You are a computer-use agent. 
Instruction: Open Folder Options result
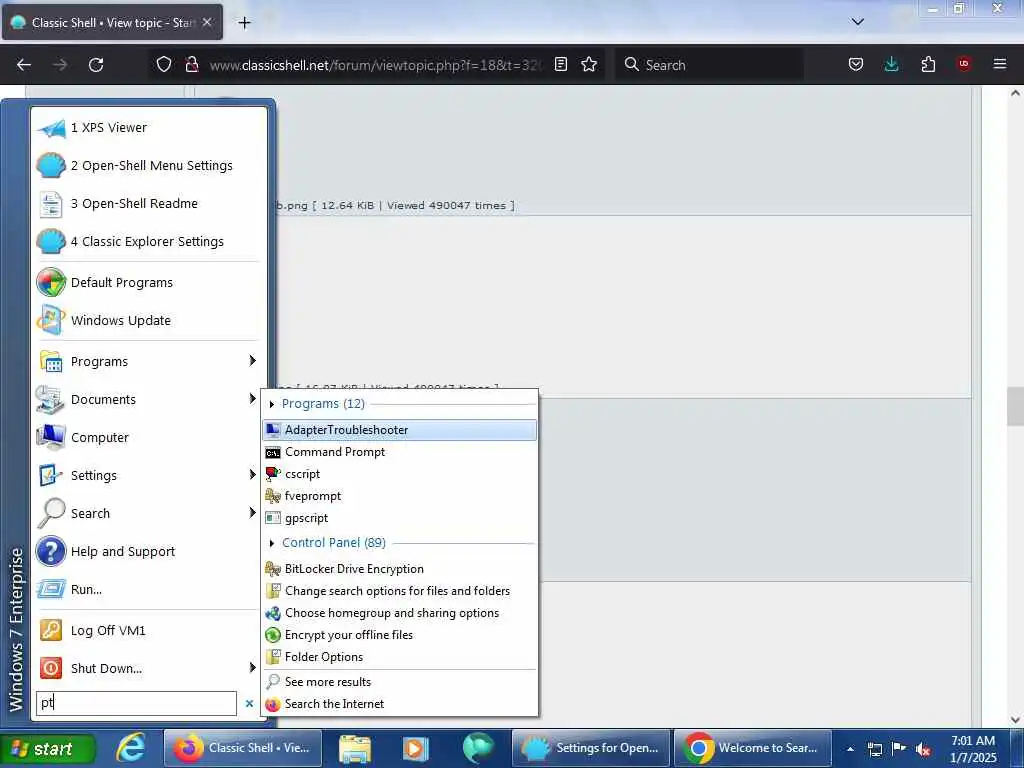(400, 657)
